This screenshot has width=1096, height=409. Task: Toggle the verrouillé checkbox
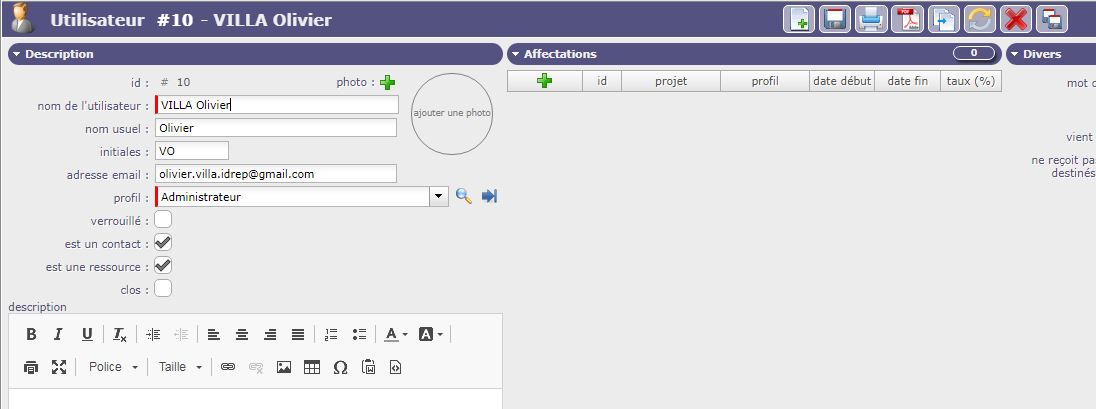(163, 220)
